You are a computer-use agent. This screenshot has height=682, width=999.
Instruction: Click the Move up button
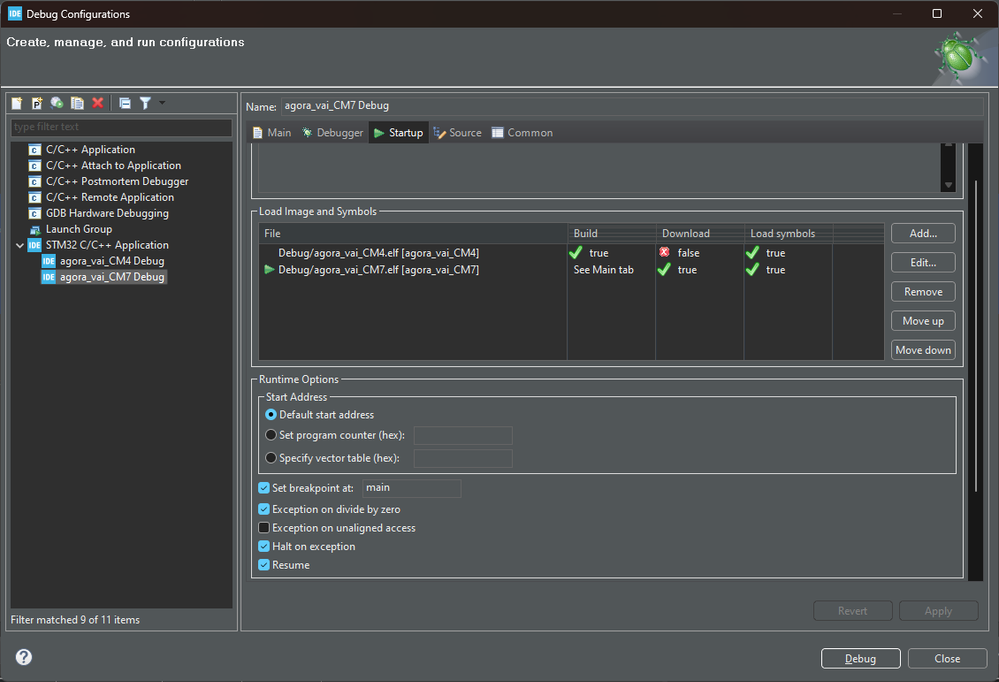click(922, 320)
